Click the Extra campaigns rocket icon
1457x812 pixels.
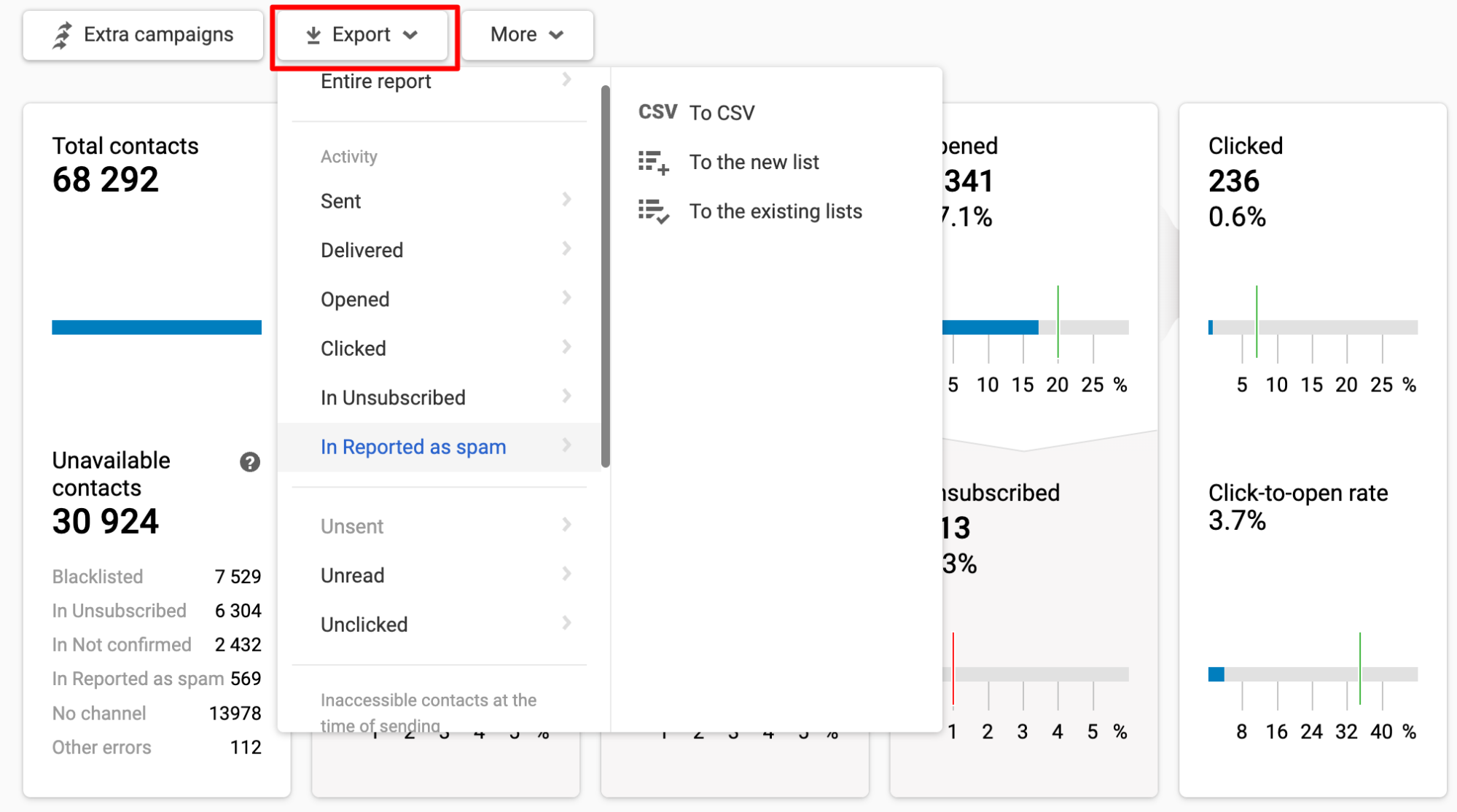63,35
